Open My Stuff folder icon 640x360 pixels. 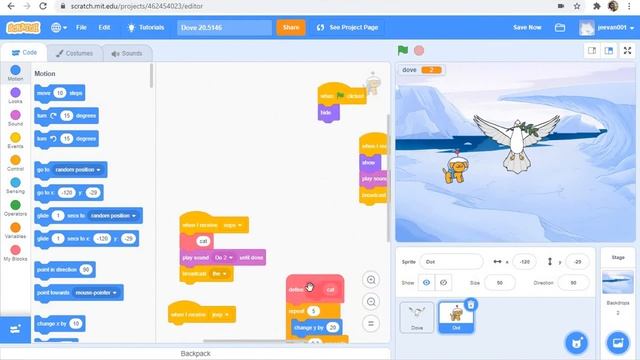click(x=560, y=27)
